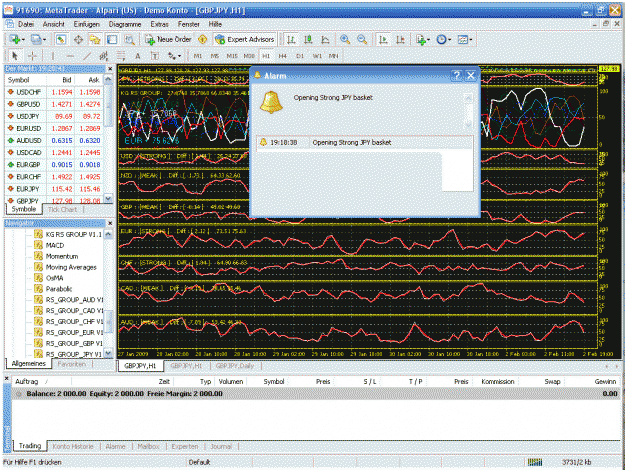The height and width of the screenshot is (470, 625).
Task: Open the Diagramme menu
Action: 125,24
